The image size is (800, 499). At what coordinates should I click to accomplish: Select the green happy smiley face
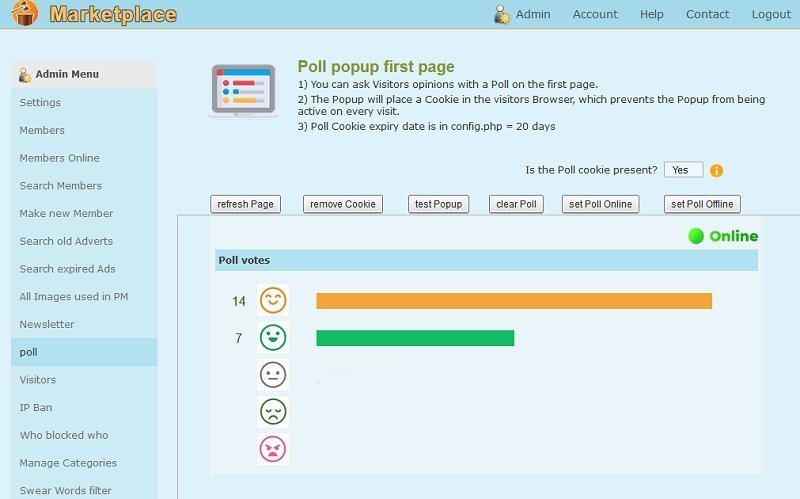[273, 337]
